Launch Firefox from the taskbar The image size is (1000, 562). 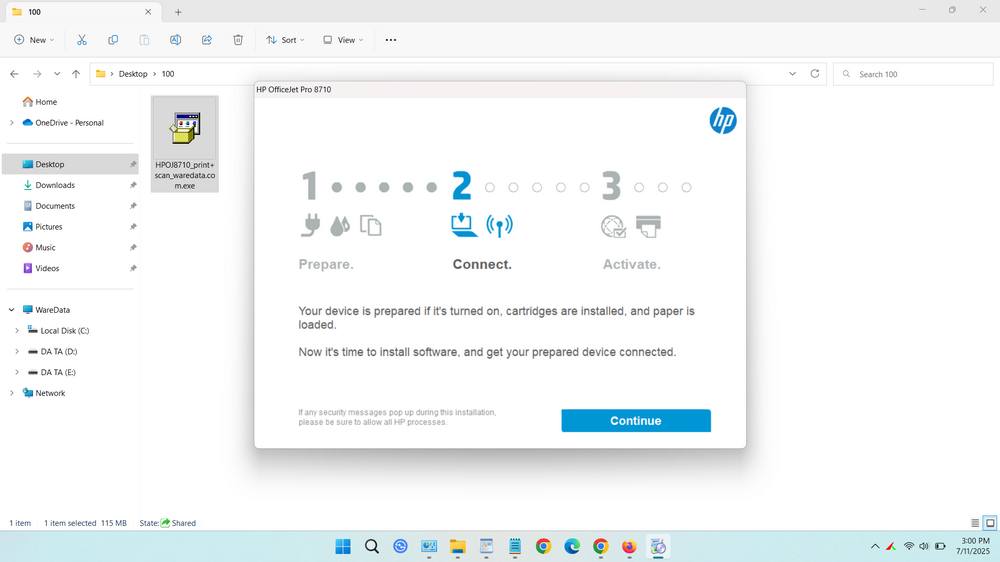(x=629, y=547)
